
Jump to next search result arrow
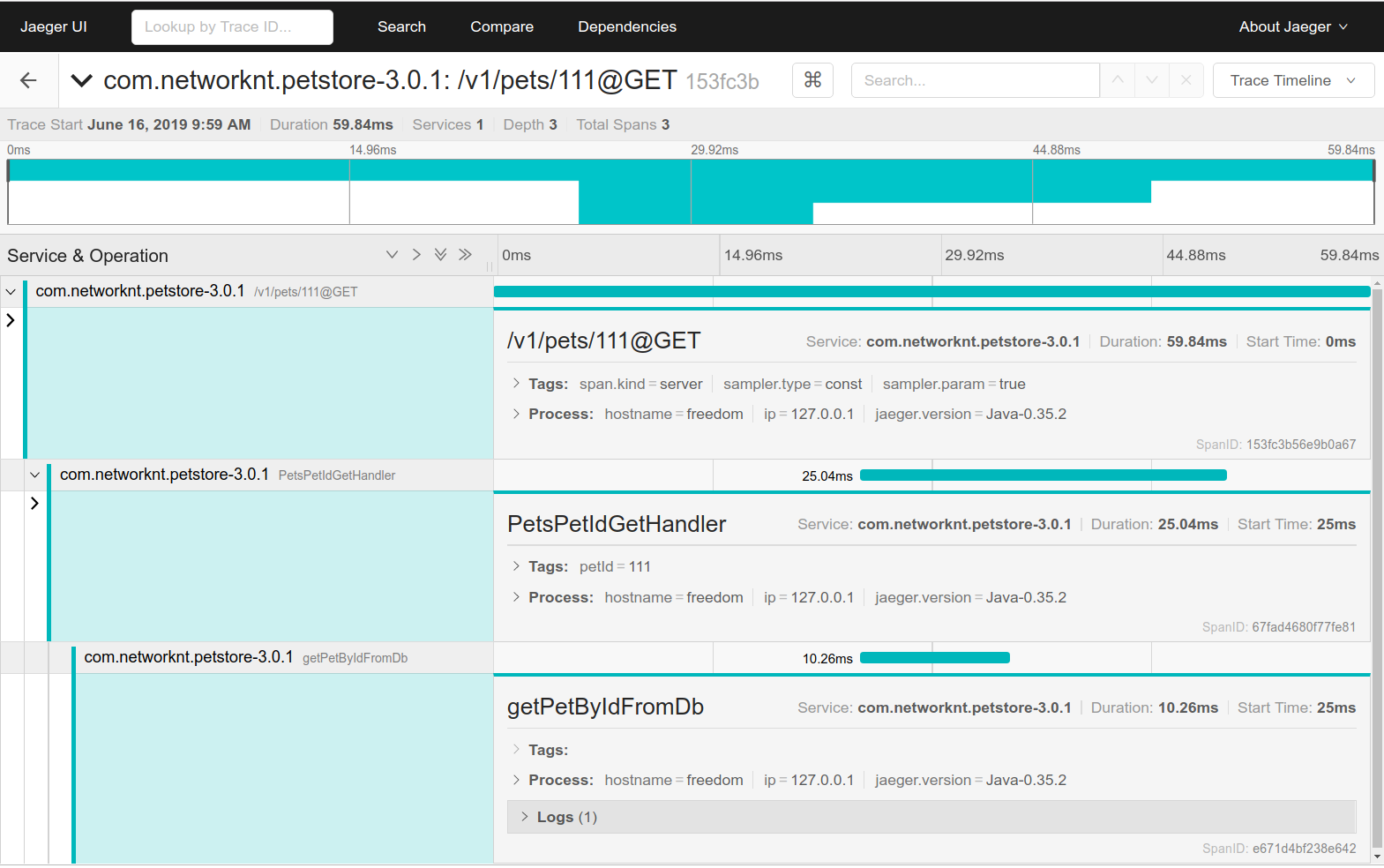[1151, 80]
